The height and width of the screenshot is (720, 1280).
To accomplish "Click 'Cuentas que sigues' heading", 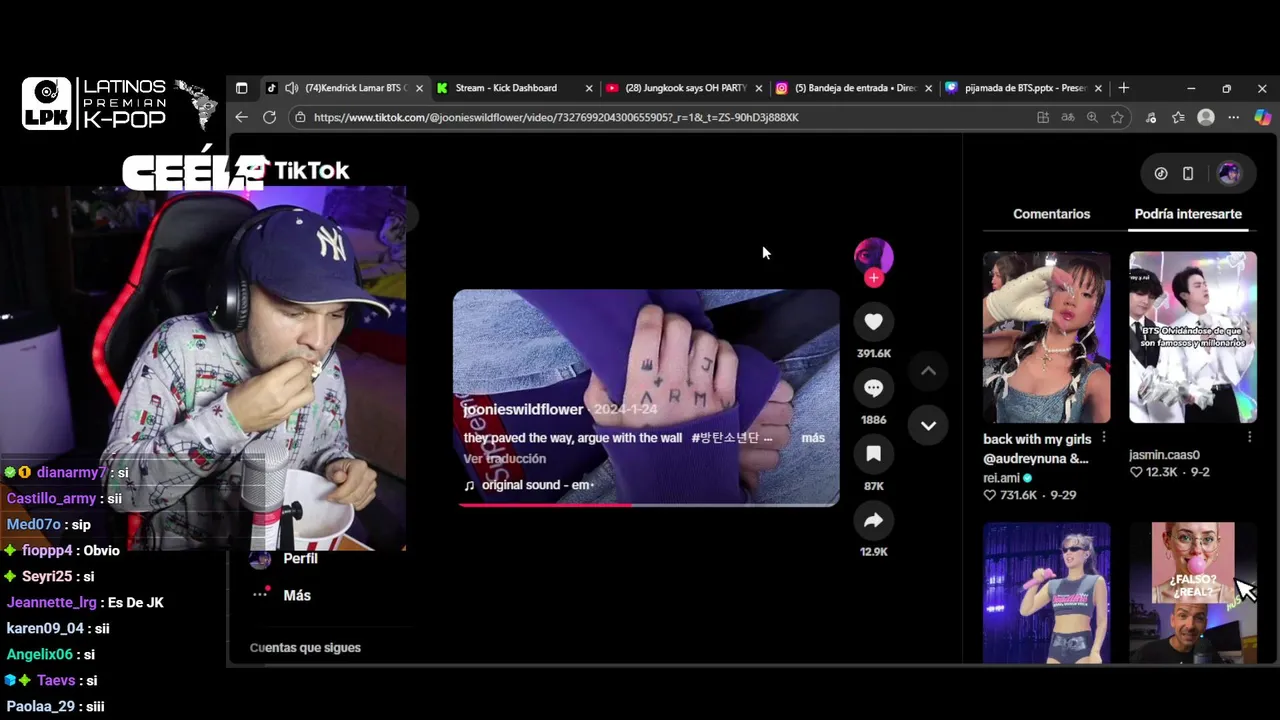I will coord(305,647).
